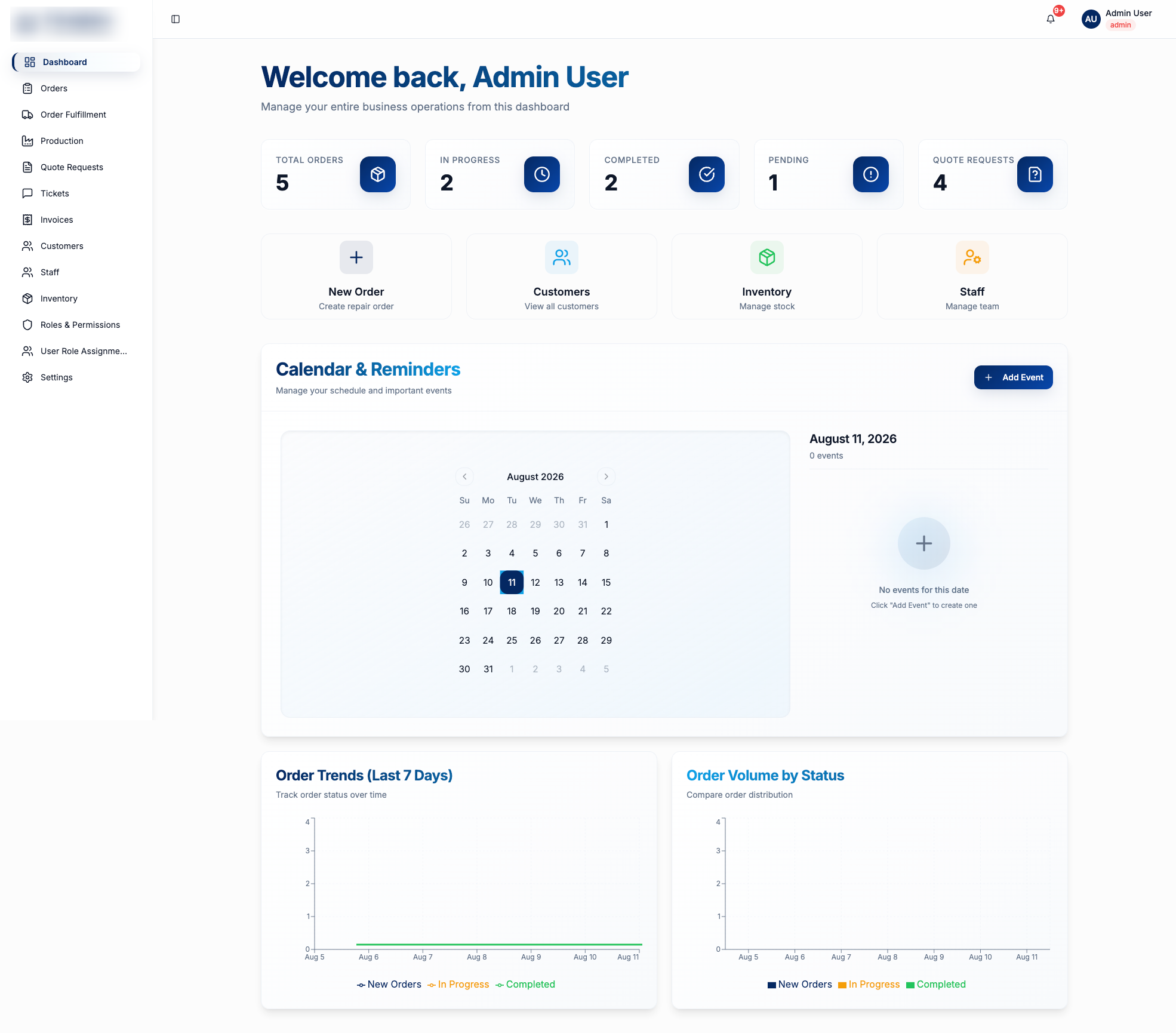This screenshot has height=1033, width=1176.
Task: Open the Staff quick action card
Action: (972, 276)
